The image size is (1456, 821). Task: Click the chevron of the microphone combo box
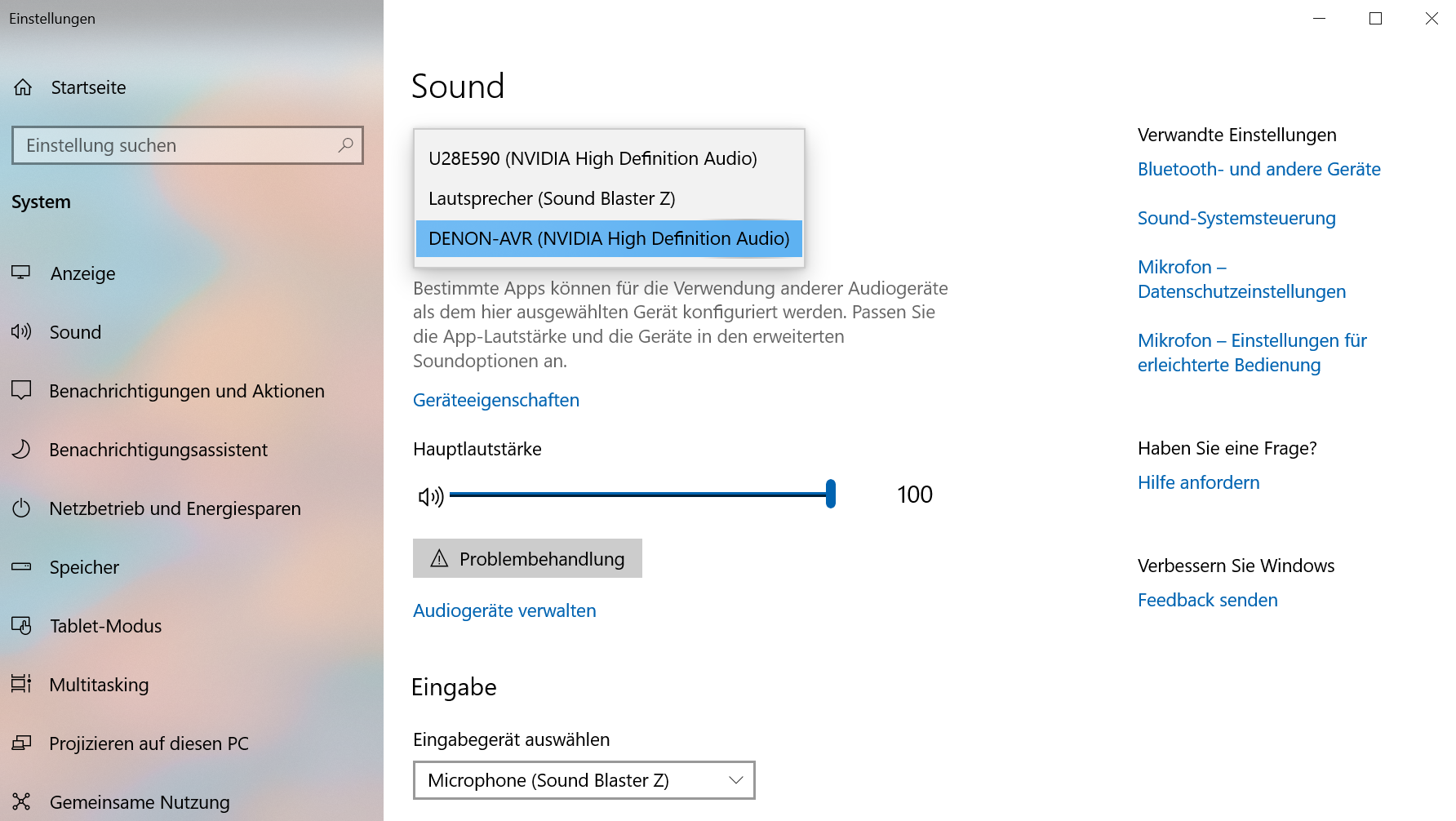[736, 780]
